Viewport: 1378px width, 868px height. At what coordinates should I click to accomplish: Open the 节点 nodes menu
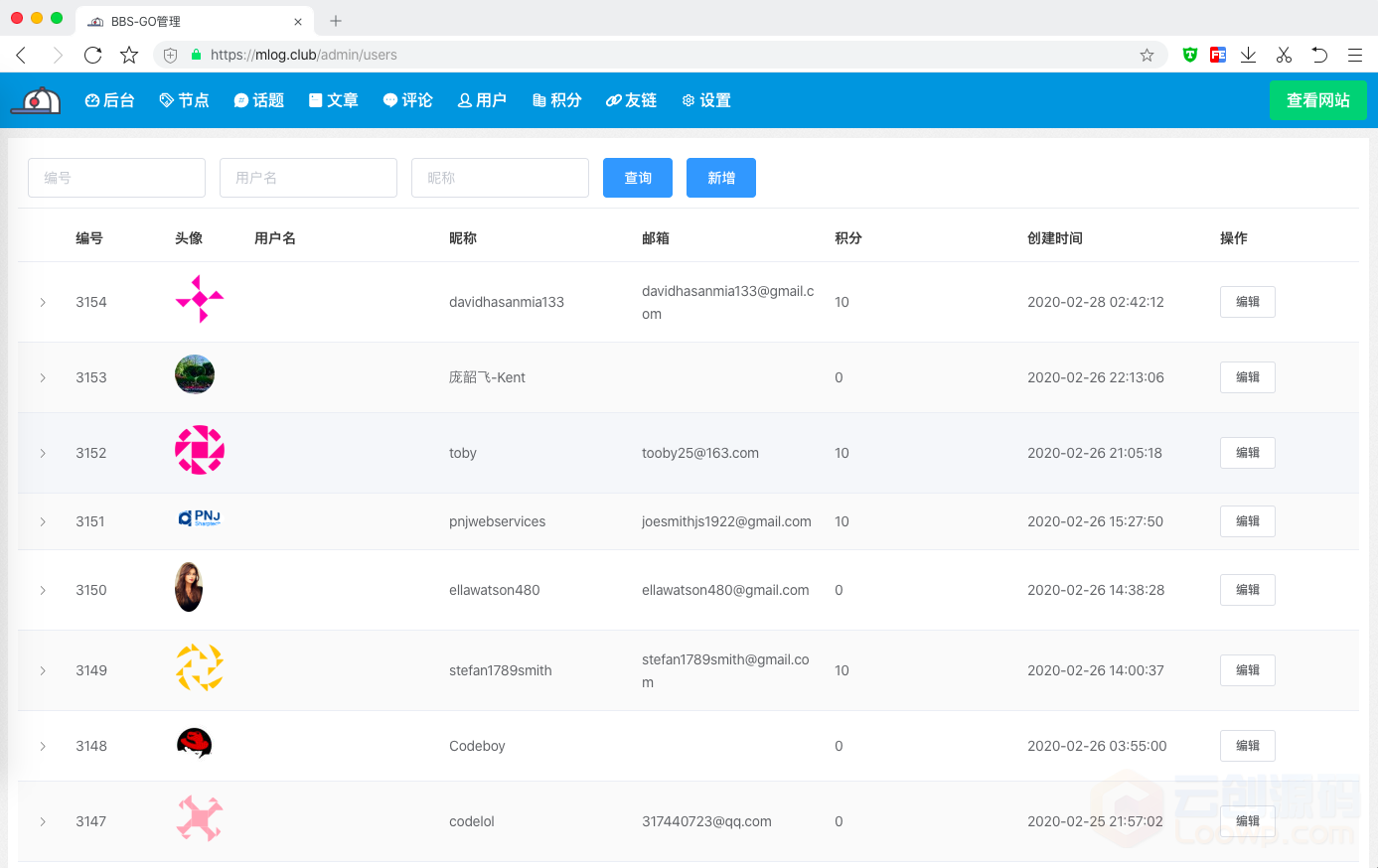(x=184, y=100)
